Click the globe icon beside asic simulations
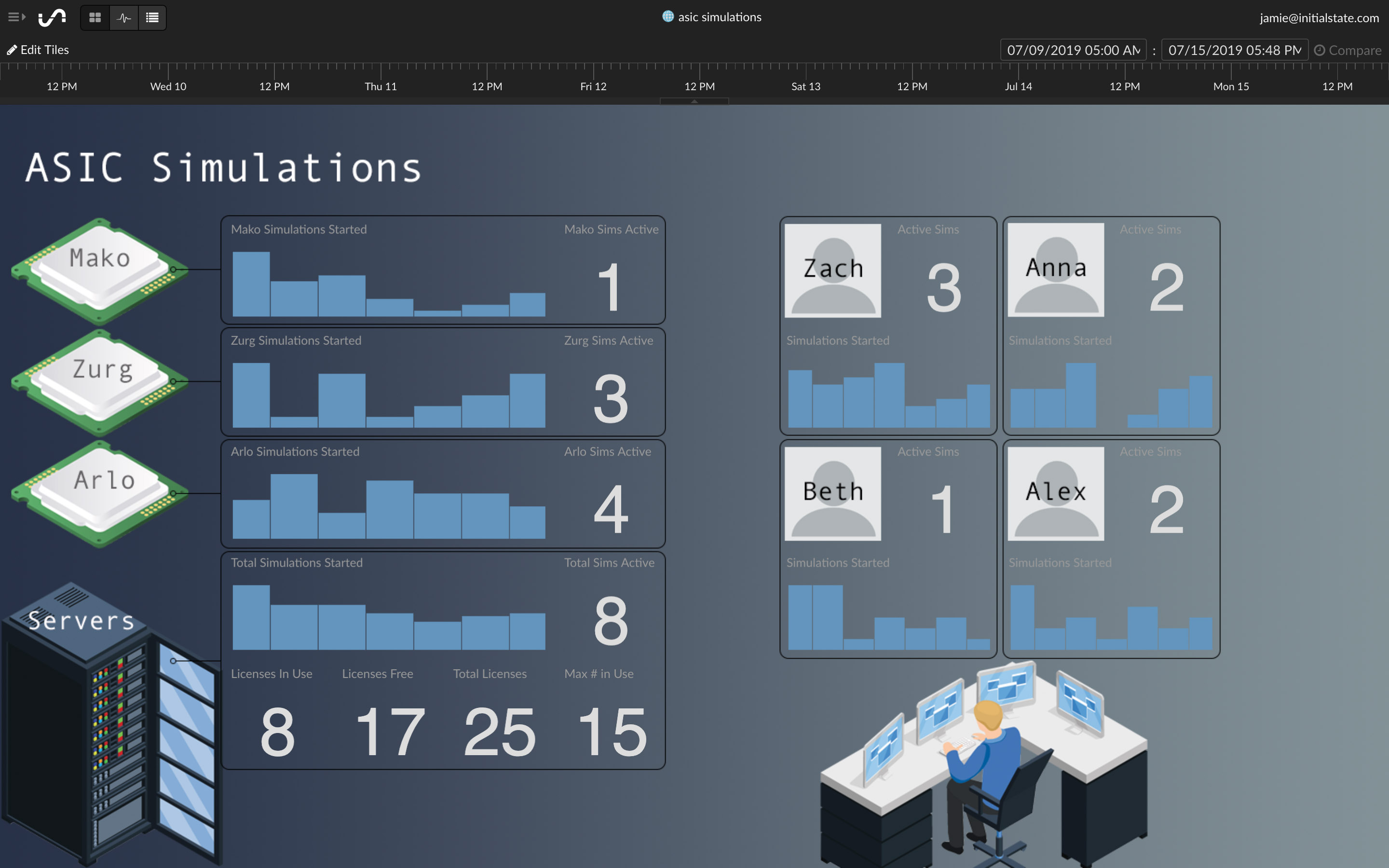 tap(667, 17)
